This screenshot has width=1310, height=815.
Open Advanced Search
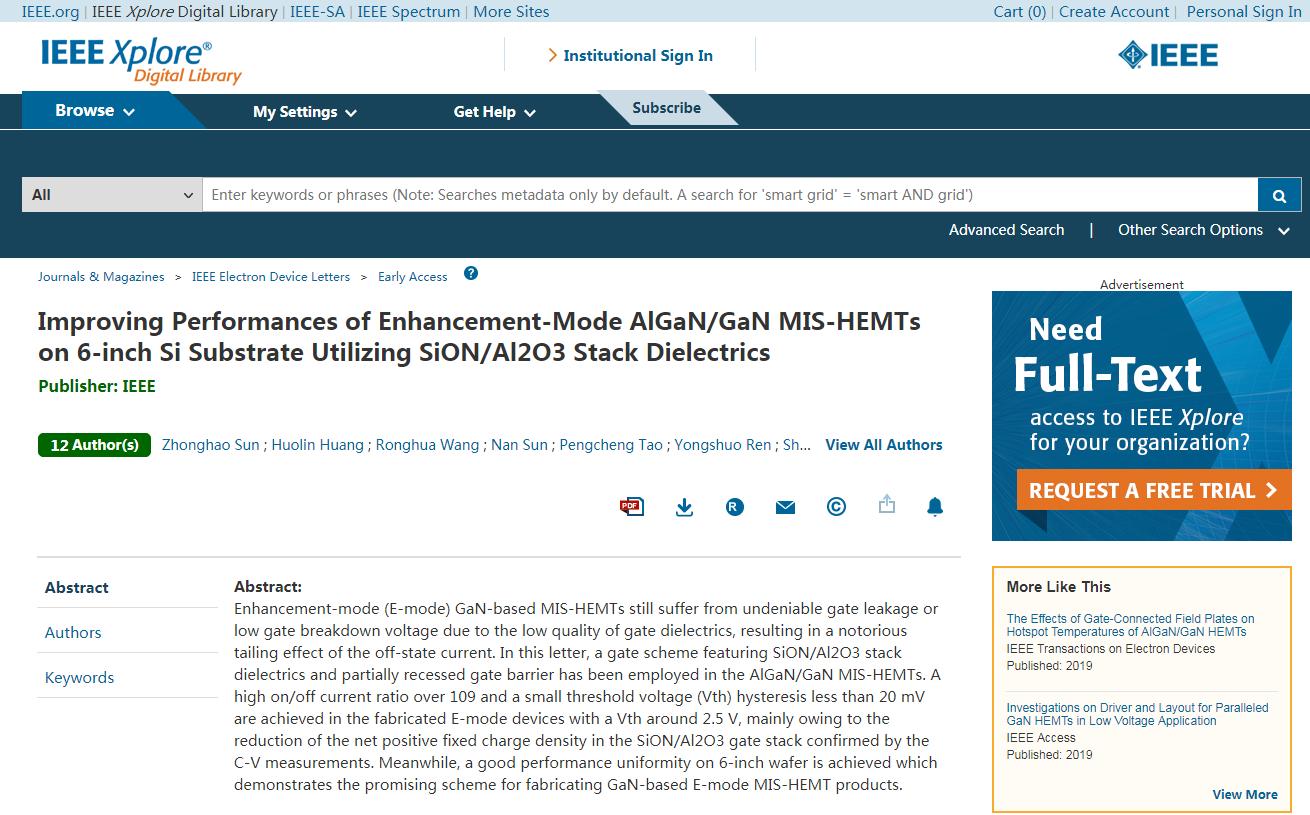[x=1006, y=230]
